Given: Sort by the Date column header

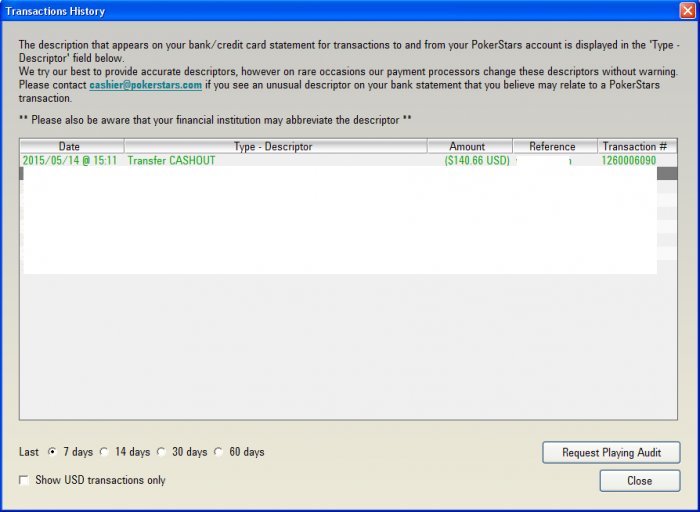Looking at the screenshot, I should [71, 146].
